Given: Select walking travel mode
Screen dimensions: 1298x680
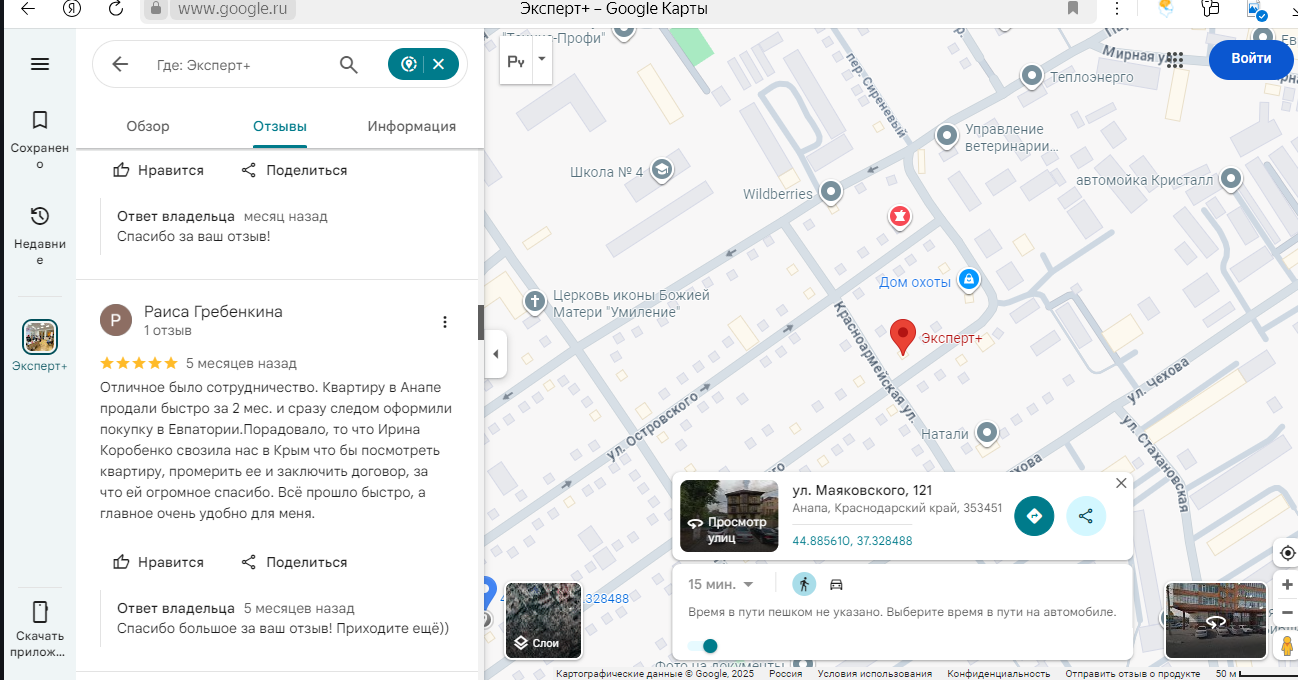Looking at the screenshot, I should click(x=804, y=584).
